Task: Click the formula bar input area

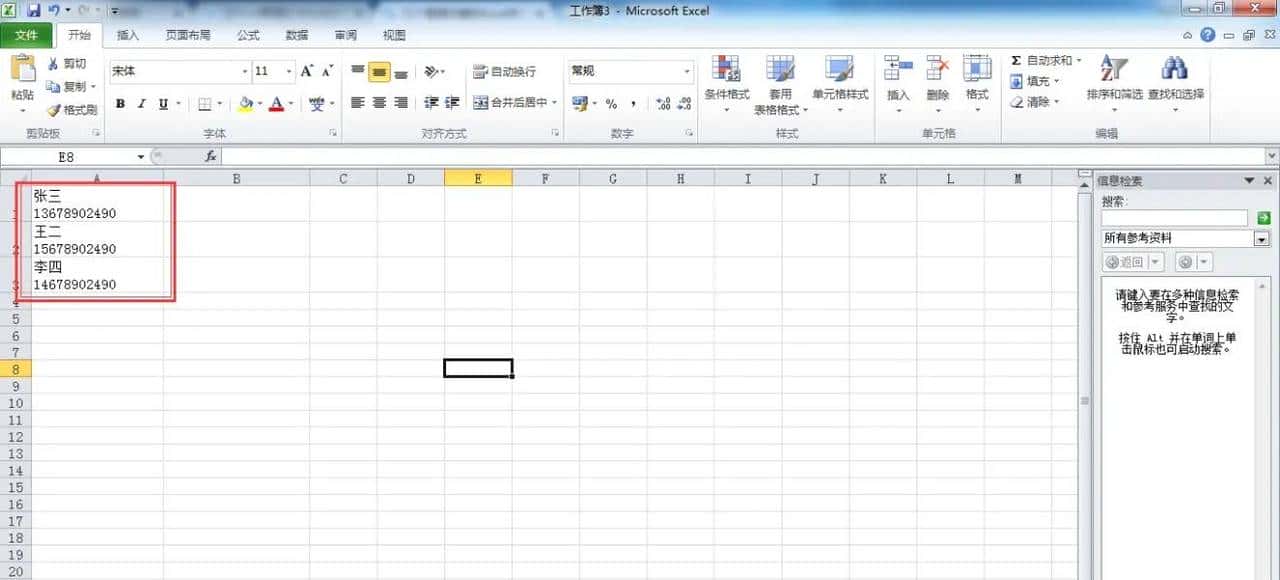Action: pos(742,157)
